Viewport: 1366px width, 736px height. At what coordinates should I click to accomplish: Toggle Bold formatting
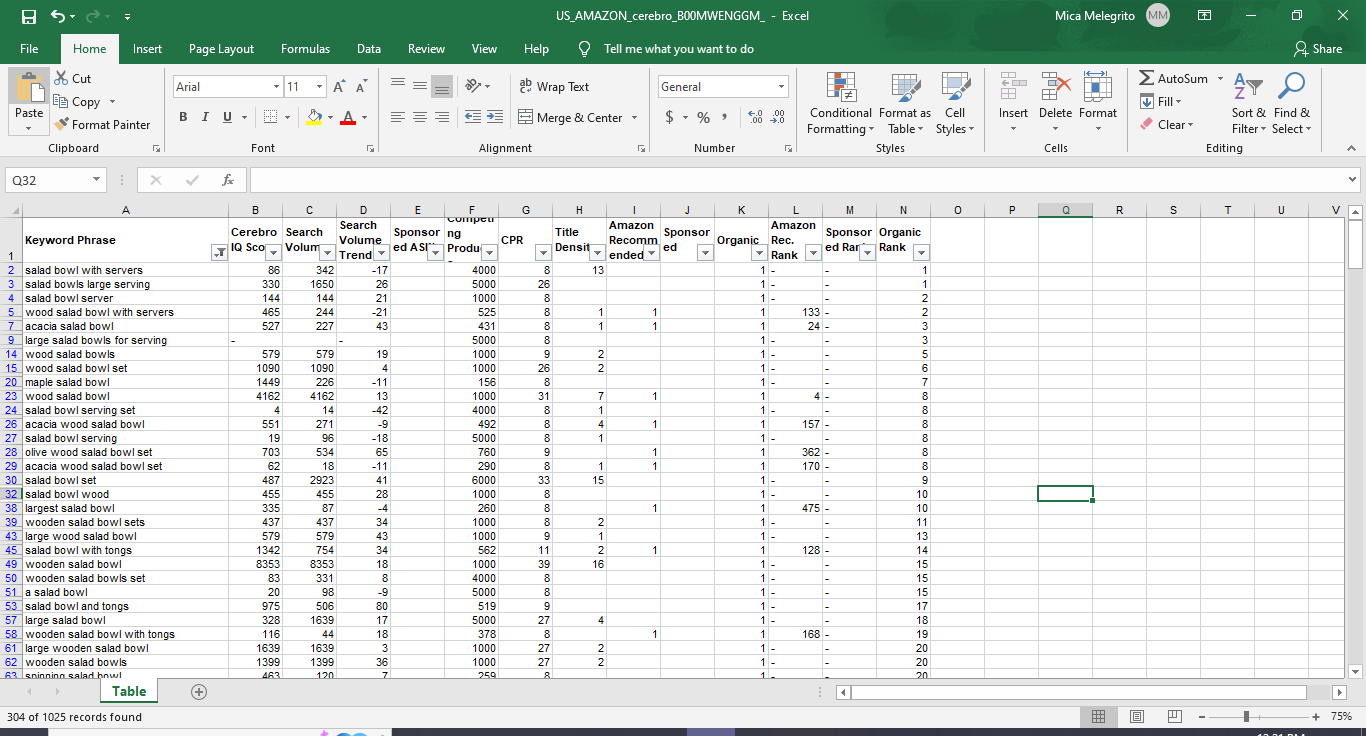[185, 118]
